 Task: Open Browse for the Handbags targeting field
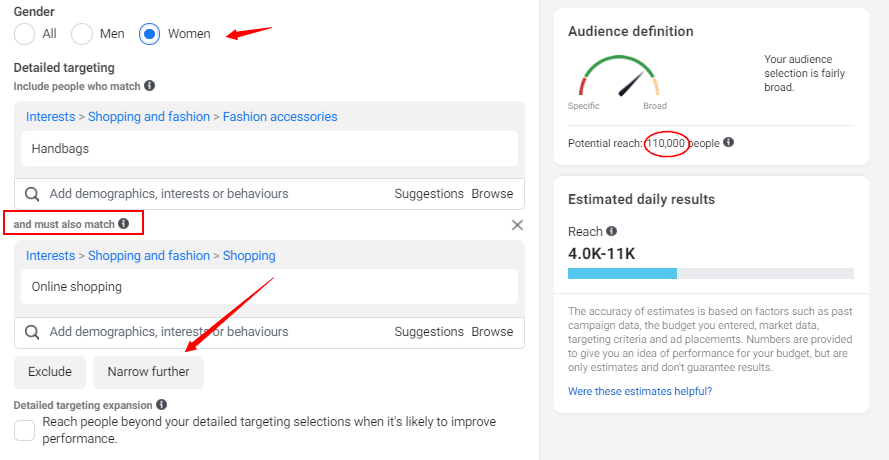[492, 194]
